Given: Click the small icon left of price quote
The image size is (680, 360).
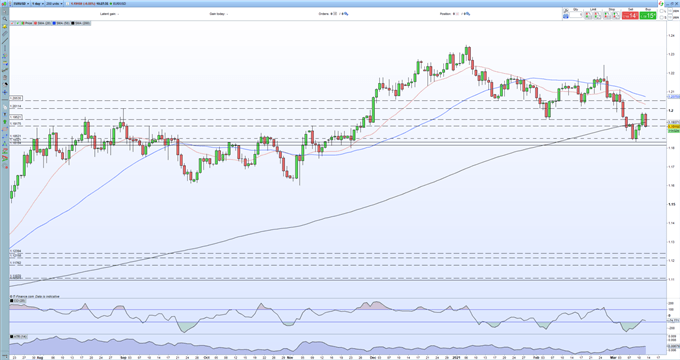Looking at the screenshot, I should tap(67, 3).
